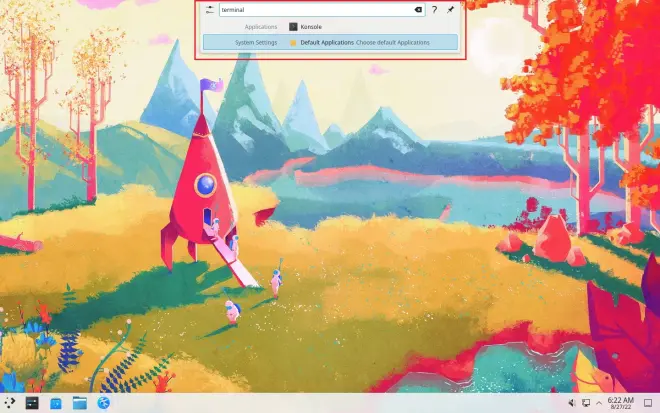
Task: Open System Settings from the taskbar
Action: tap(32, 403)
